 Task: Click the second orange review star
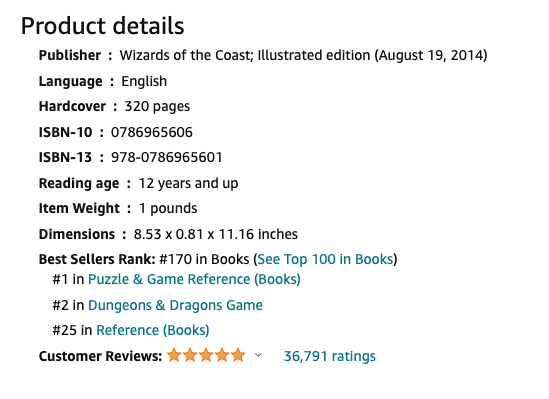click(x=190, y=355)
